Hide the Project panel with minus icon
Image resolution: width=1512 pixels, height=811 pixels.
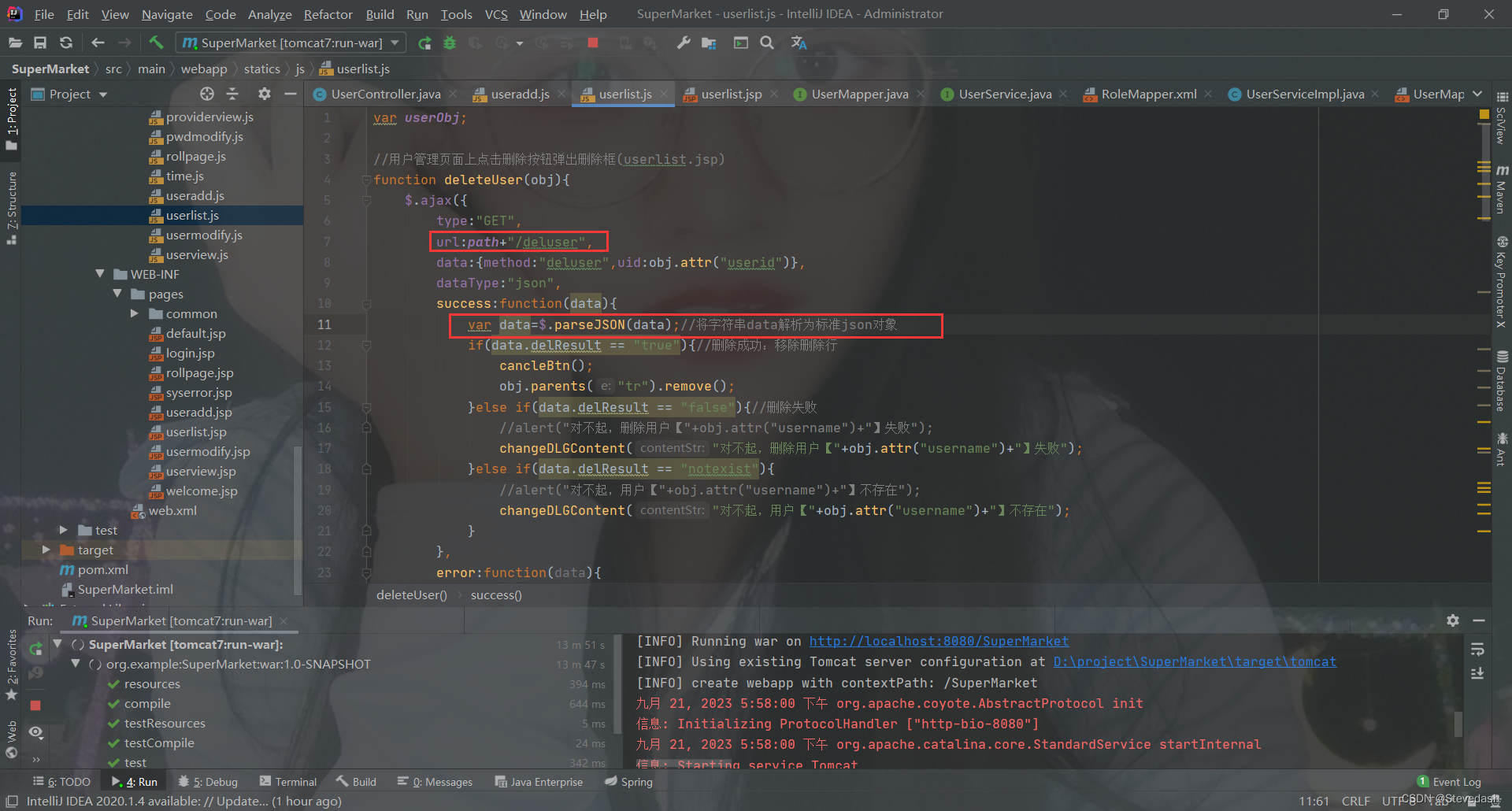pos(290,94)
